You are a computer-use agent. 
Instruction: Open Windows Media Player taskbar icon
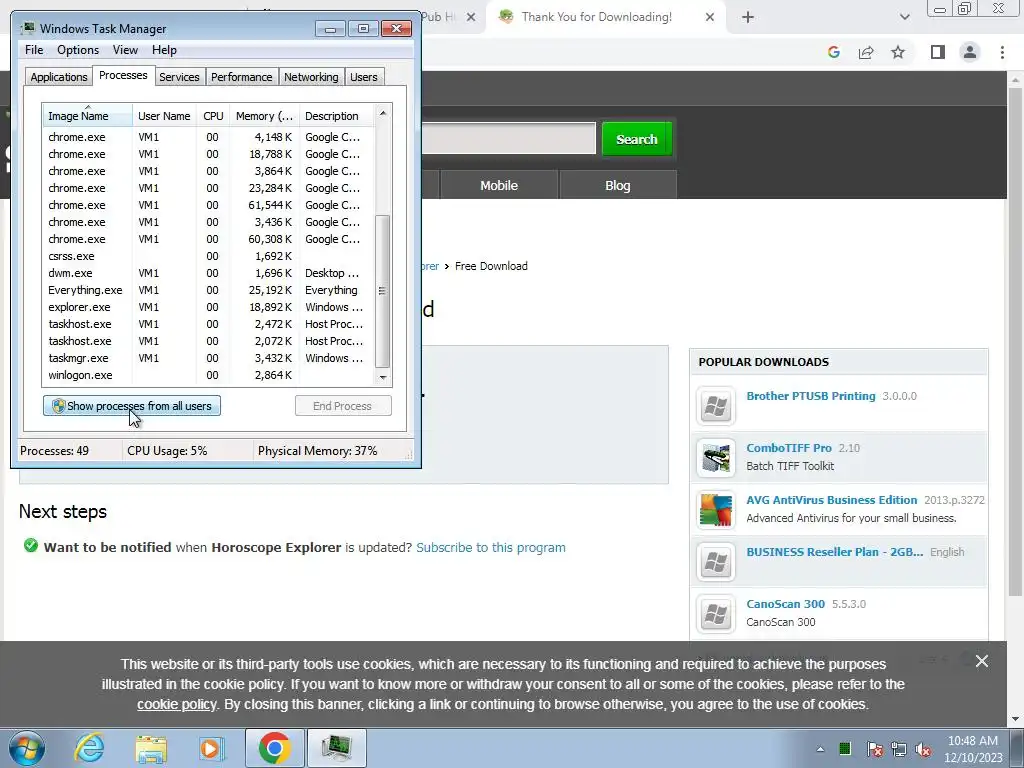click(210, 748)
